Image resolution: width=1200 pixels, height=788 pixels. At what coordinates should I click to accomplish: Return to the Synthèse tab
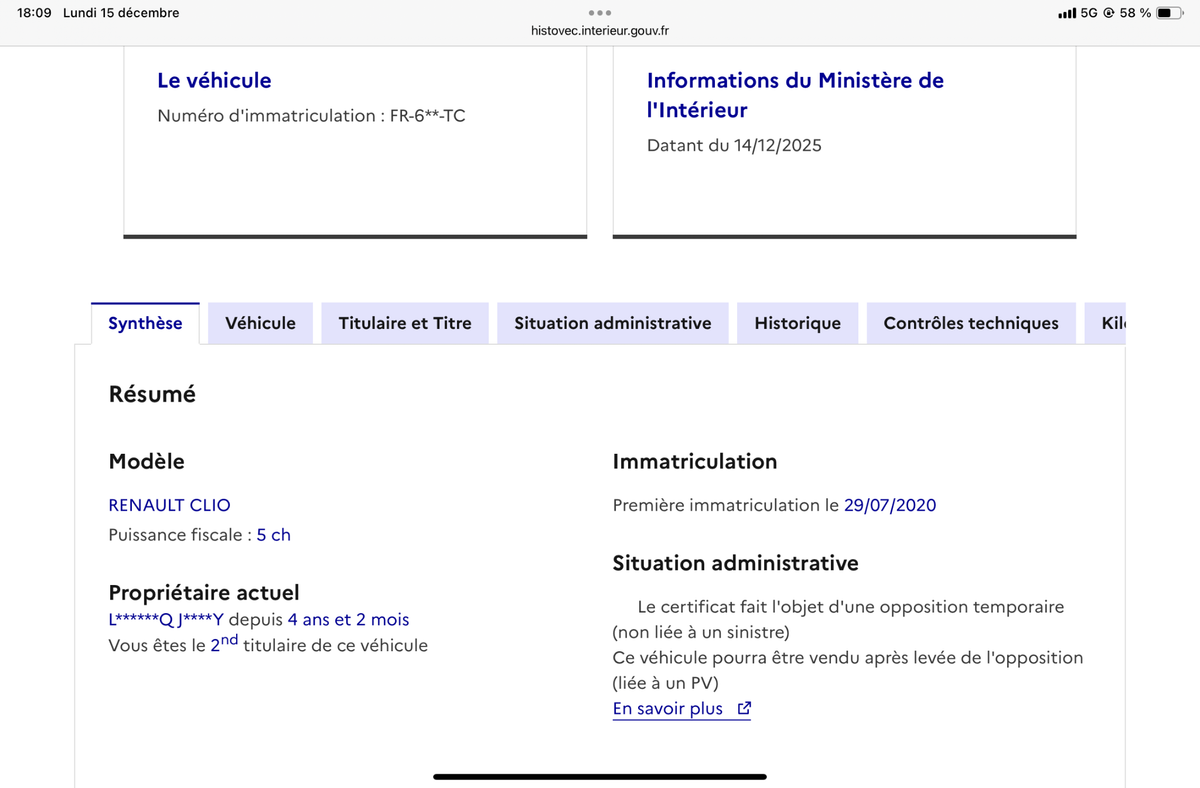[x=145, y=323]
